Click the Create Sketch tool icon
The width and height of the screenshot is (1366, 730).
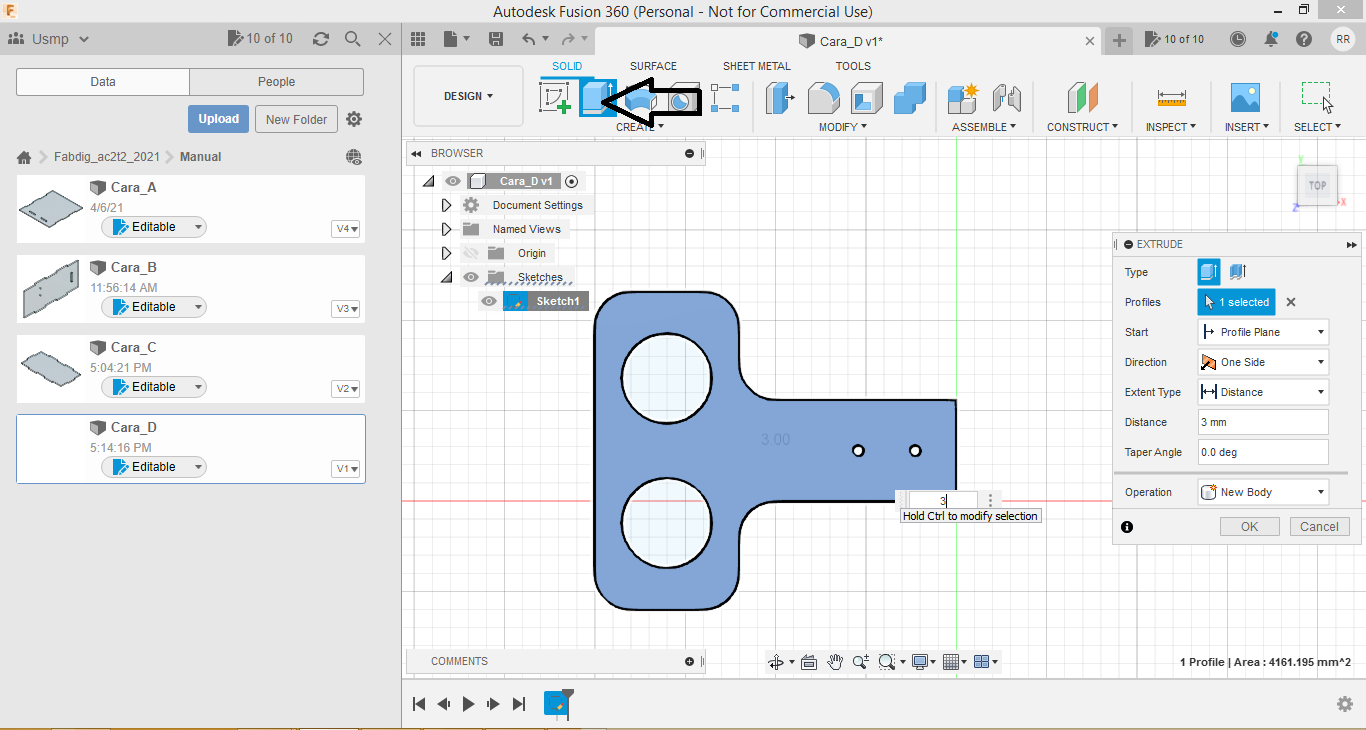tap(554, 98)
